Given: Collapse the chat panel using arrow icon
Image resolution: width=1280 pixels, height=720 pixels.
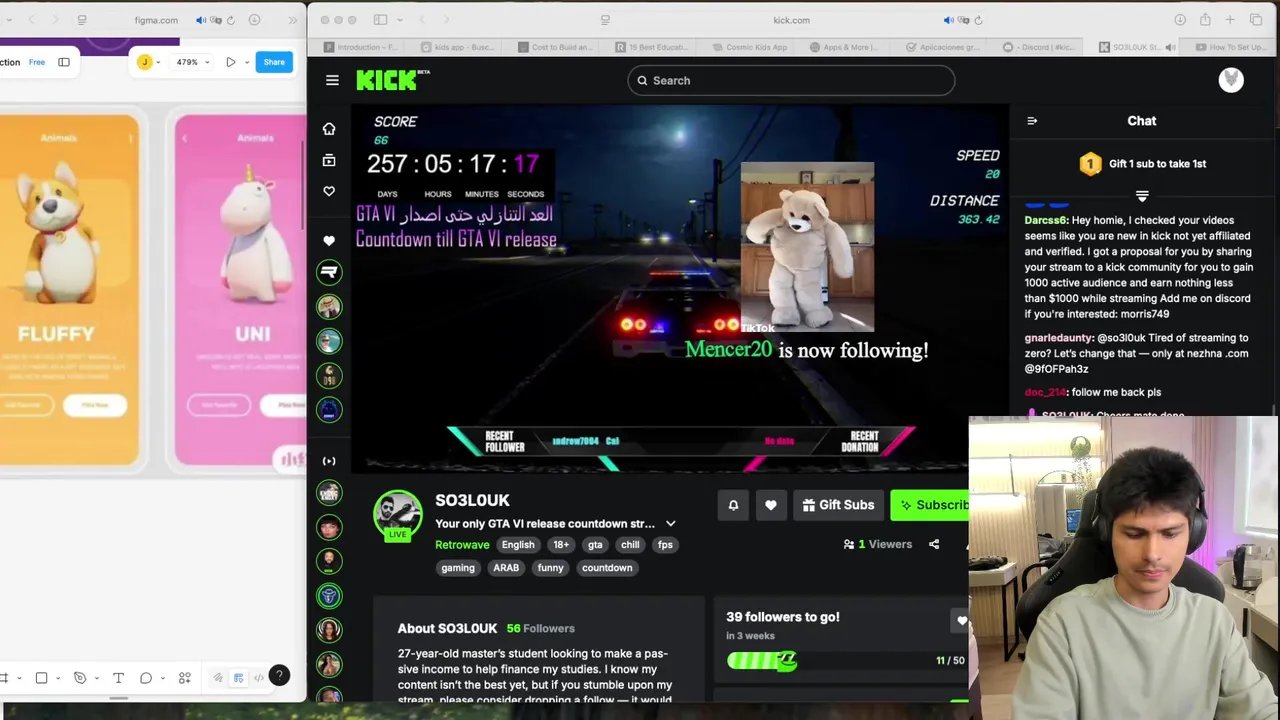Looking at the screenshot, I should coord(1032,121).
